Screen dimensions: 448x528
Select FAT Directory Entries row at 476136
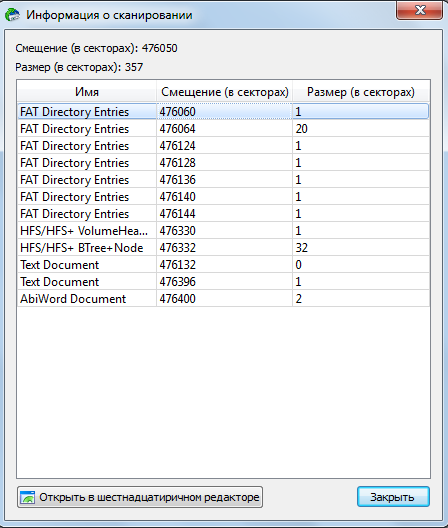[223, 180]
